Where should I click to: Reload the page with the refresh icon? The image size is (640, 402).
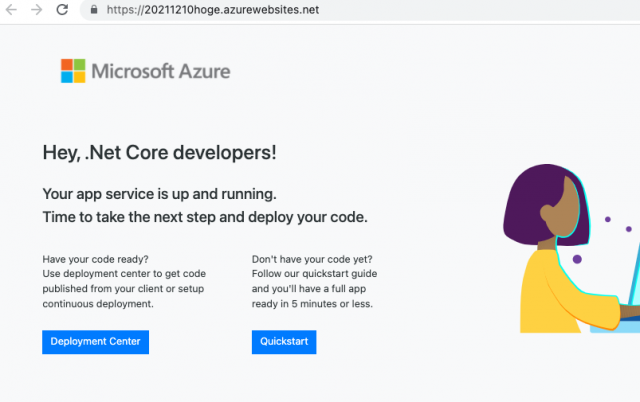(62, 9)
